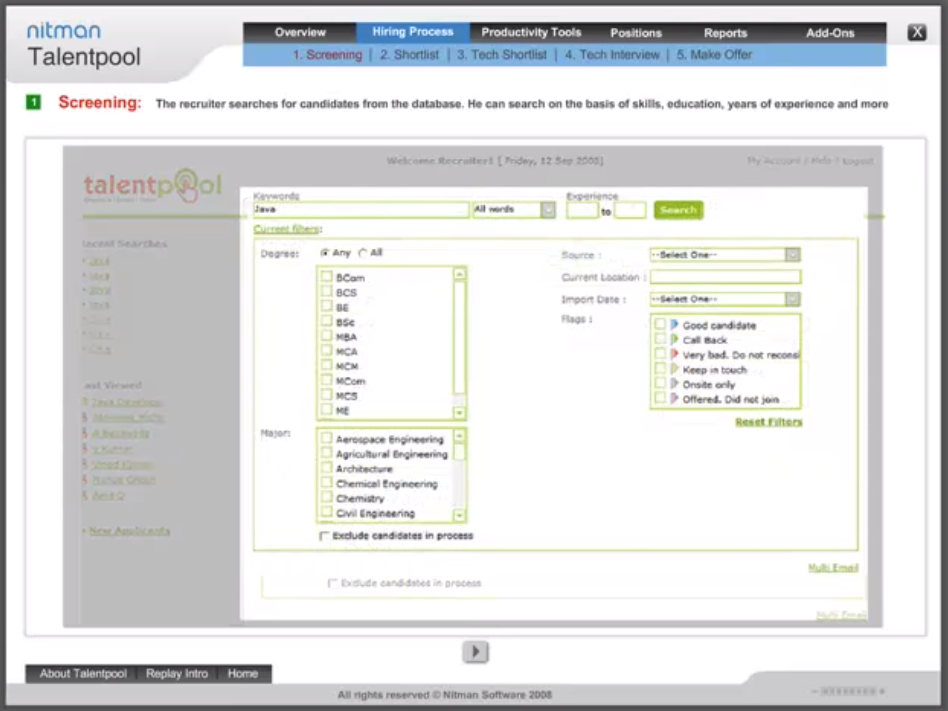The height and width of the screenshot is (711, 948).
Task: Click Degree list scroll up arrow
Action: [459, 274]
